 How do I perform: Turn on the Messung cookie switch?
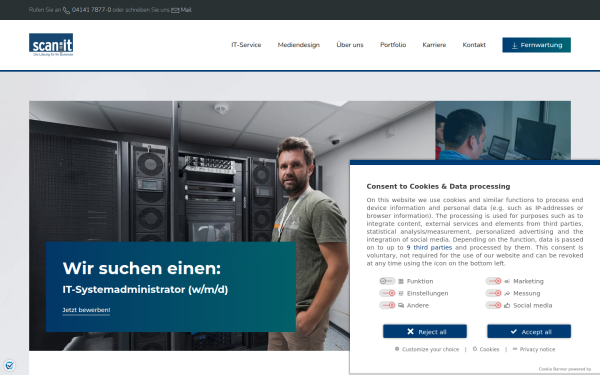(x=493, y=293)
